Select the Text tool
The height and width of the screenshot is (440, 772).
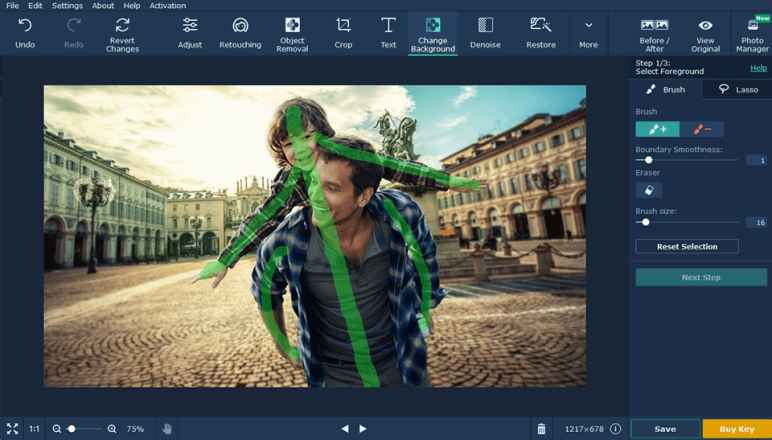[x=388, y=25]
